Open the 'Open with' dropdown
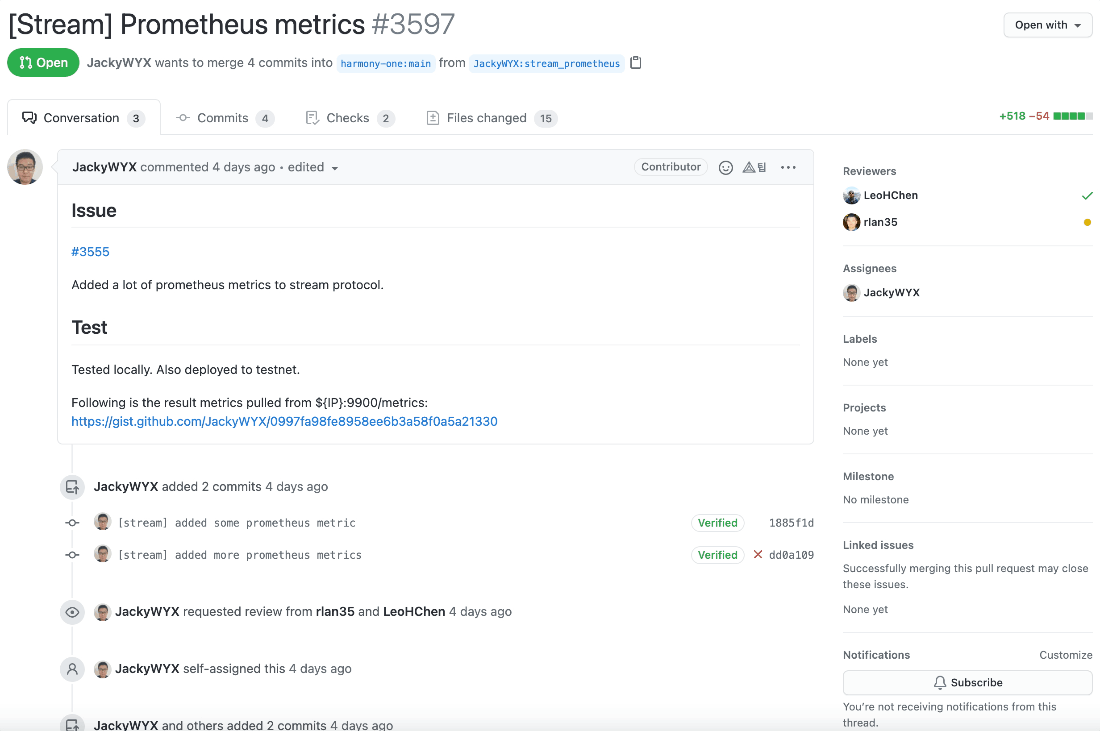This screenshot has height=731, width=1100. click(1048, 25)
